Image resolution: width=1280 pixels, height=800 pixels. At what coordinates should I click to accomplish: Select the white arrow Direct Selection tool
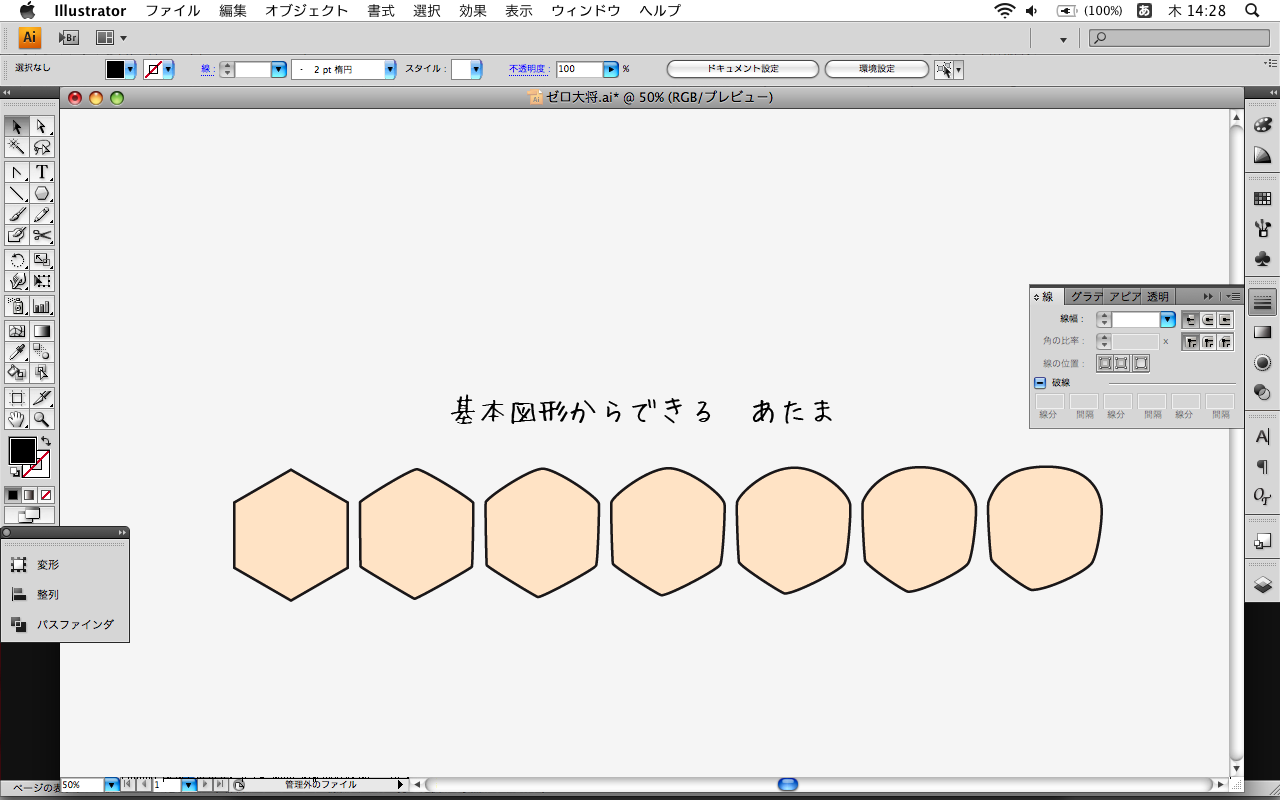[x=42, y=126]
